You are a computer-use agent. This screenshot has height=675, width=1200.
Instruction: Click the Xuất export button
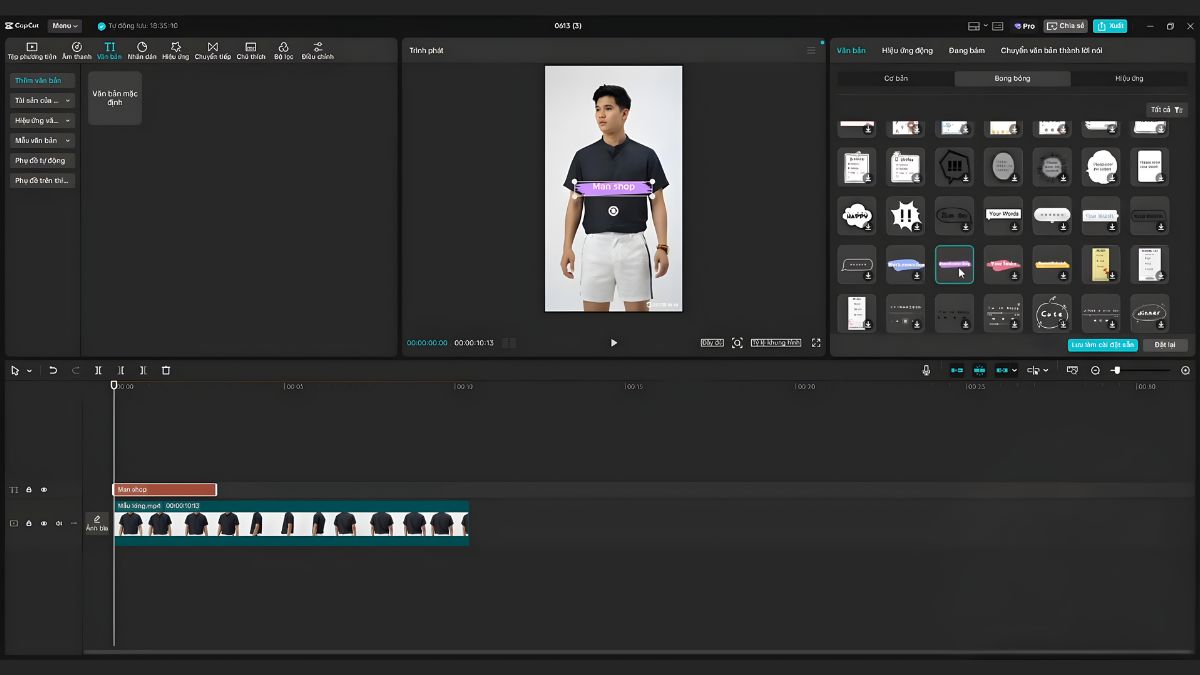[1109, 26]
